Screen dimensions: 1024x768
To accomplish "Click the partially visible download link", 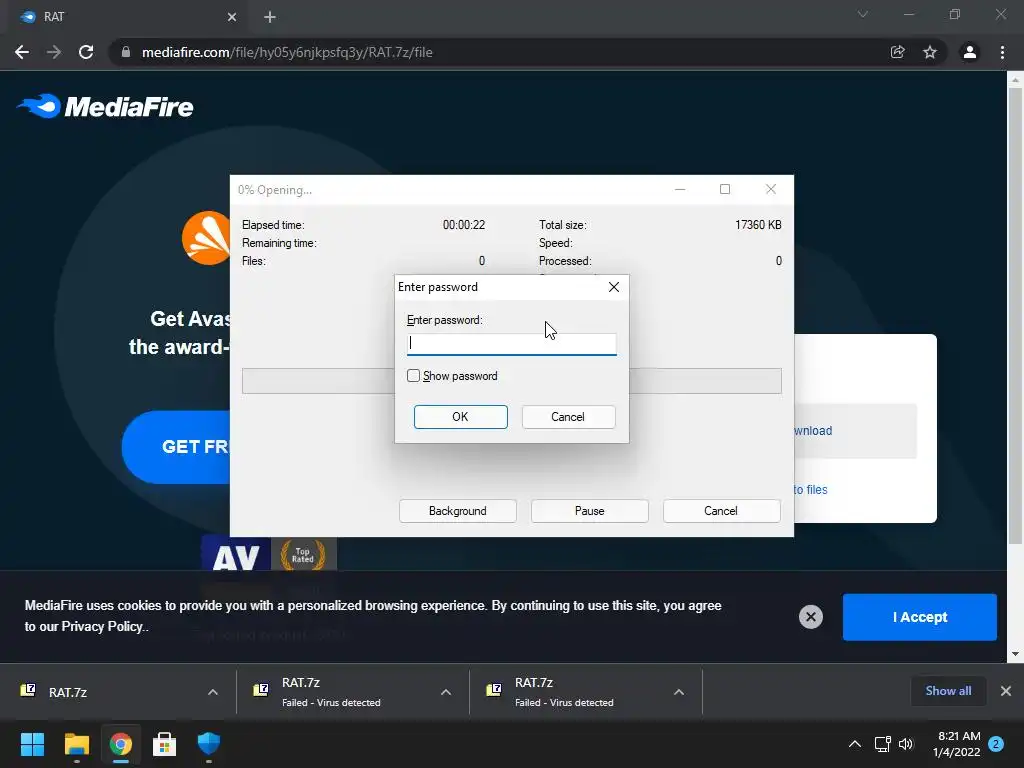I will pos(813,431).
